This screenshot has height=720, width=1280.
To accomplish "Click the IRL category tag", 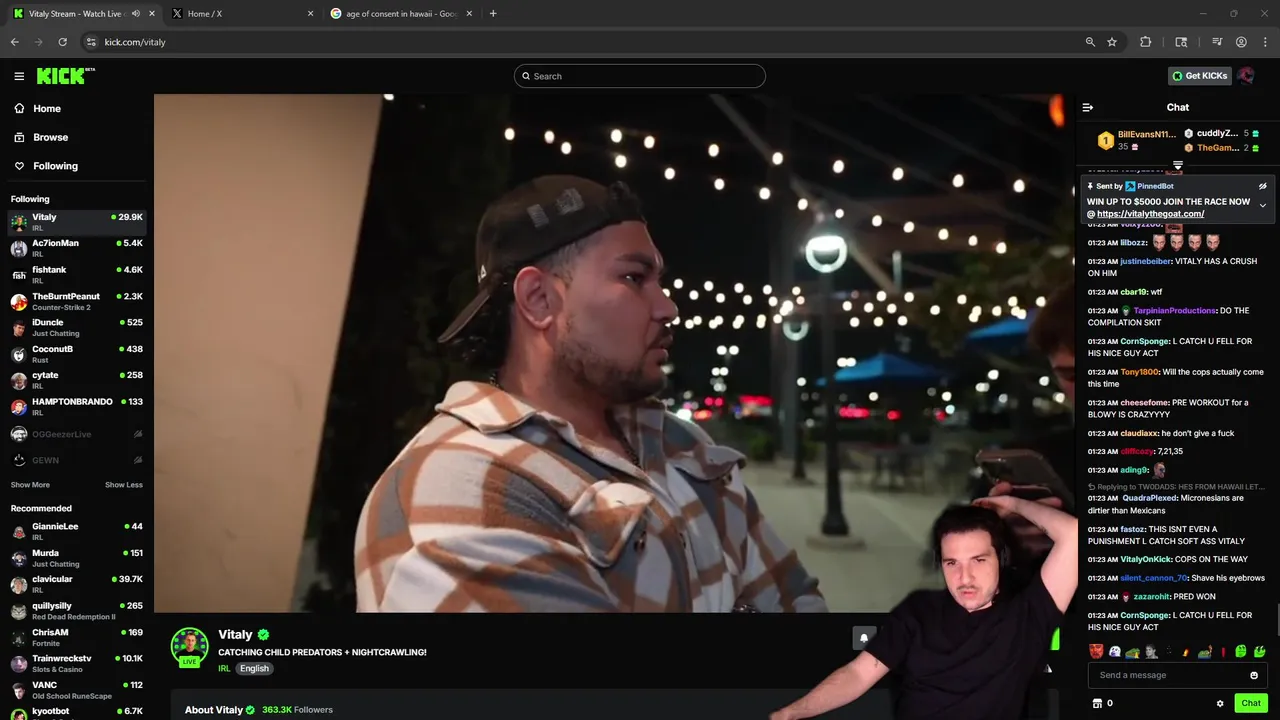I will (x=224, y=668).
